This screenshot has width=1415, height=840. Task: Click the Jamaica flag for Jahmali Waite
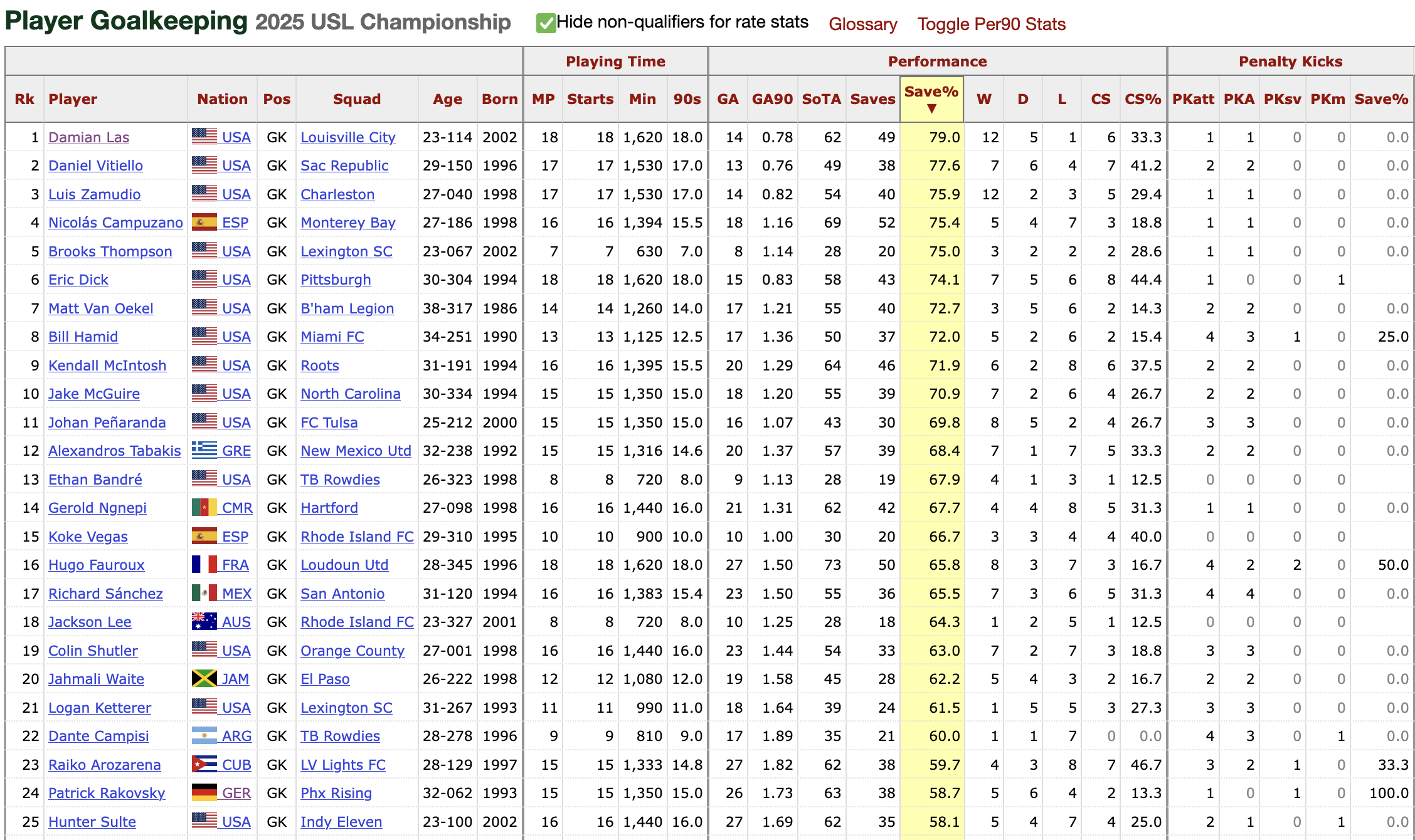(x=204, y=679)
